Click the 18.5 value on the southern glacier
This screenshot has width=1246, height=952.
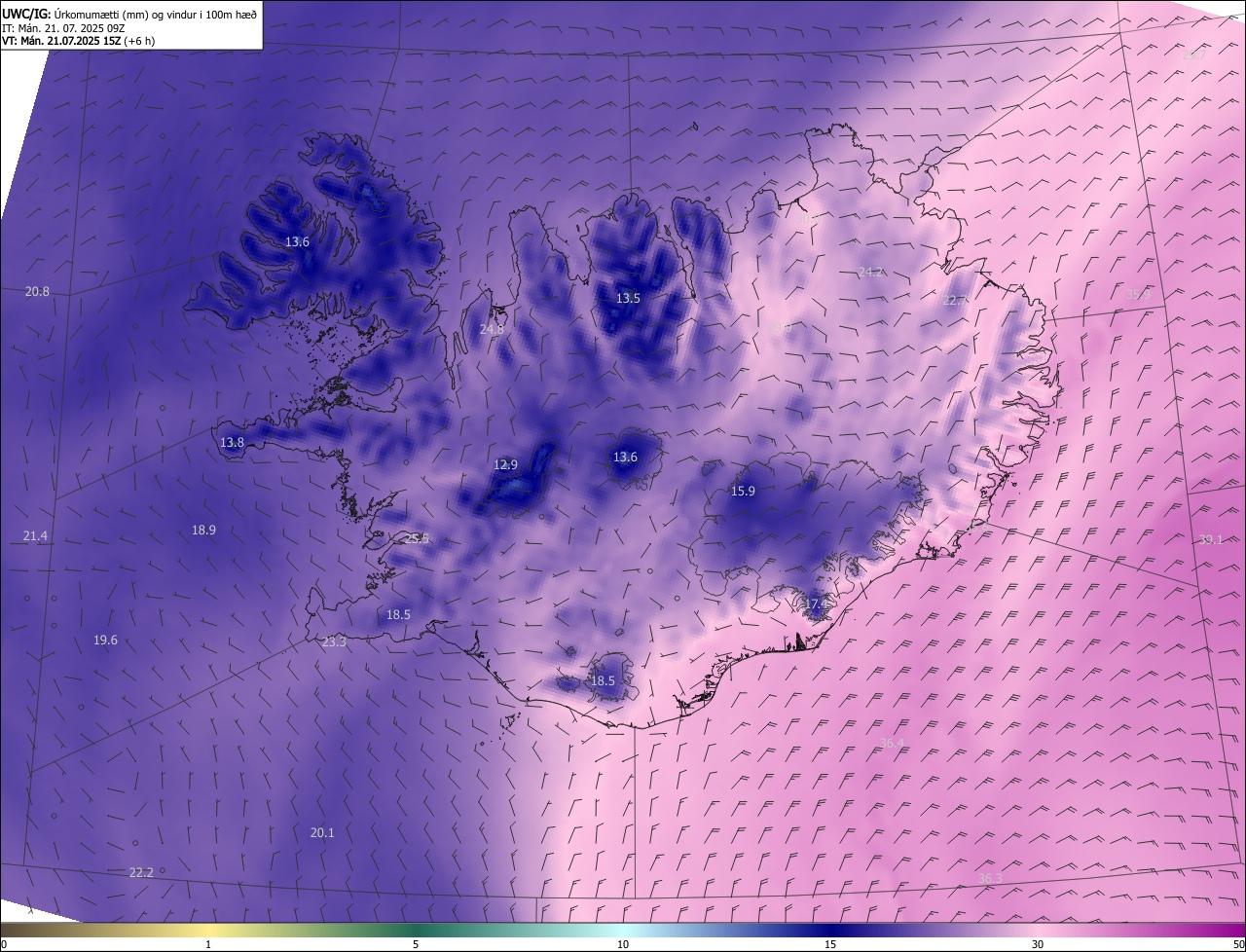point(603,680)
